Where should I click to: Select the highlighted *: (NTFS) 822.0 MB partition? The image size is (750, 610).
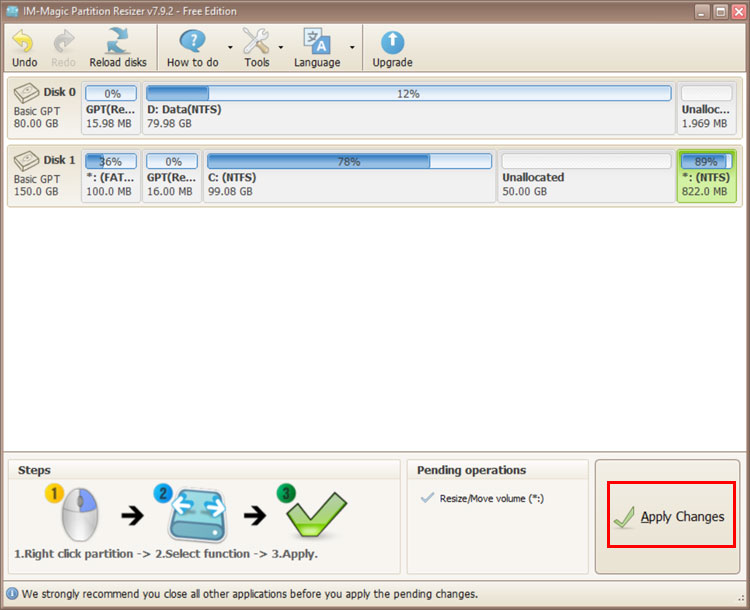706,176
